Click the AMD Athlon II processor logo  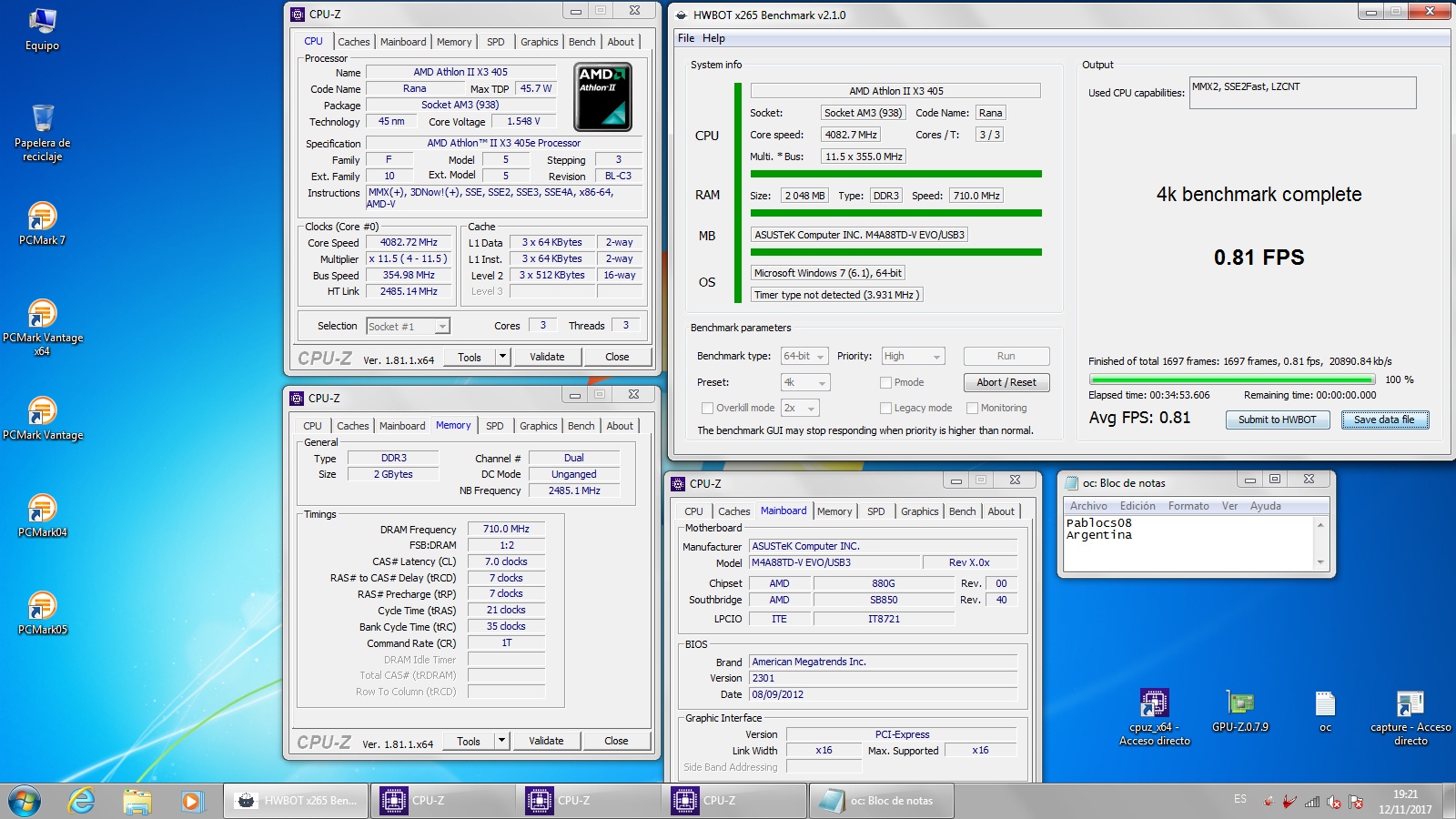point(602,96)
